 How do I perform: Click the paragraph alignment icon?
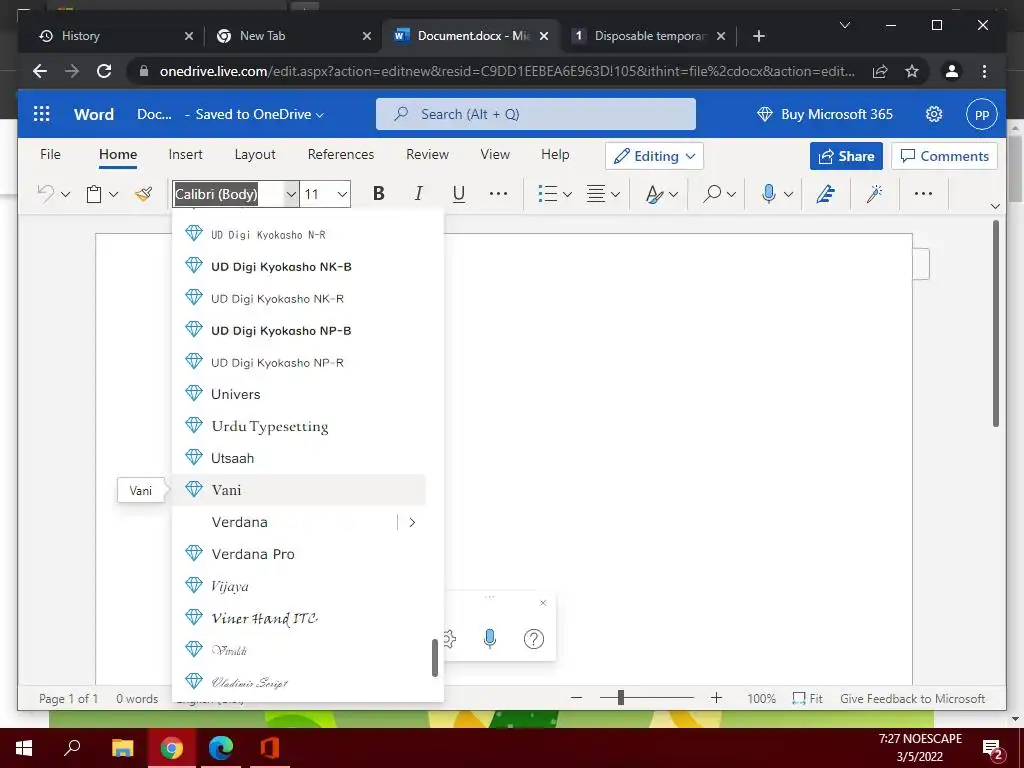[x=596, y=194]
